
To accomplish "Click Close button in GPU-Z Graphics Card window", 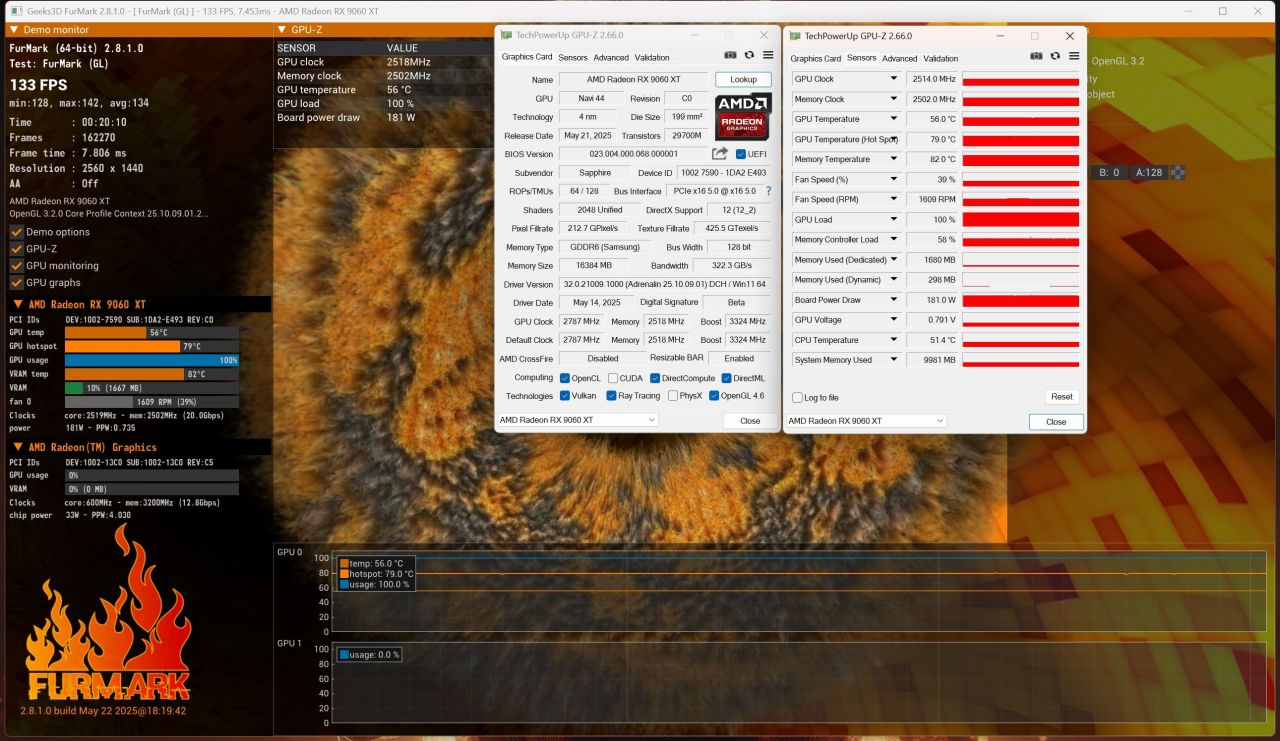I will 750,421.
